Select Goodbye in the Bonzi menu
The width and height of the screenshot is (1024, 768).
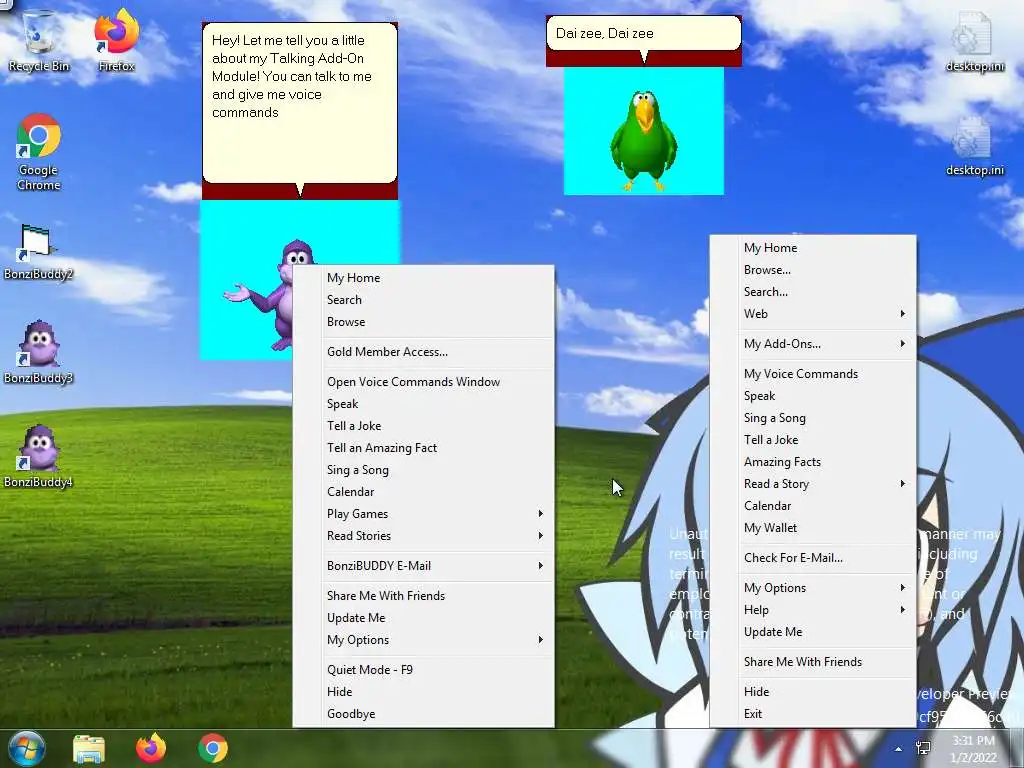pos(424,714)
